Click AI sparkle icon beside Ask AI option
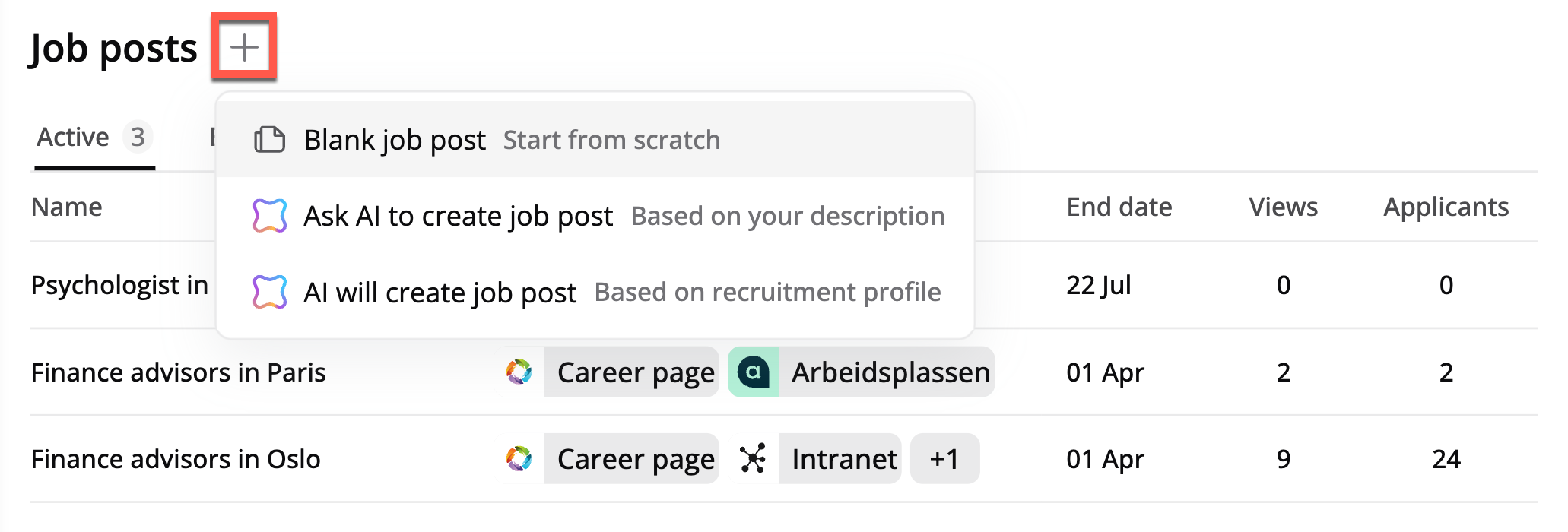Screen dimensions: 1568x532 click(269, 216)
